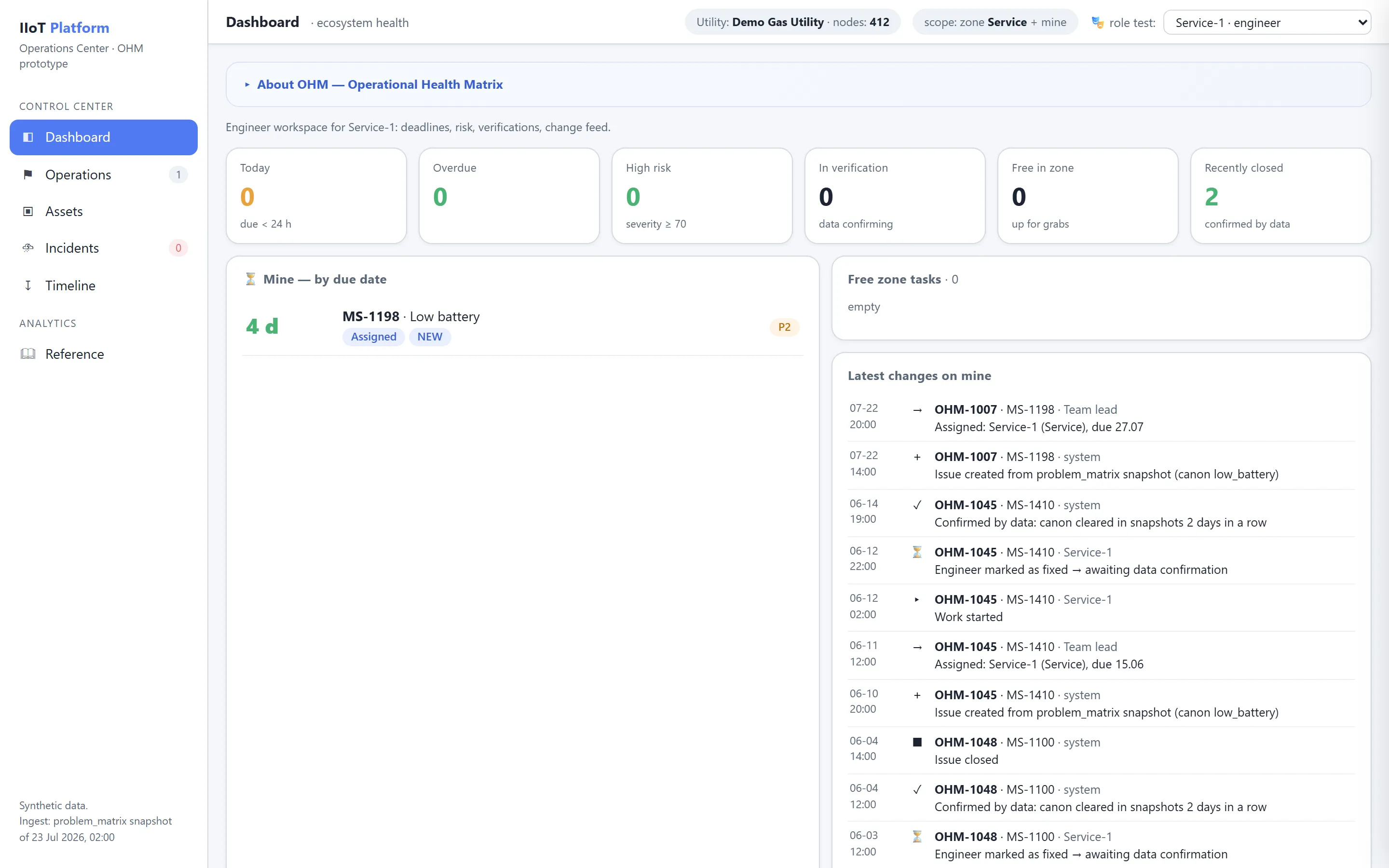Click the '4 d' due countdown
This screenshot has height=868, width=1389.
click(262, 326)
